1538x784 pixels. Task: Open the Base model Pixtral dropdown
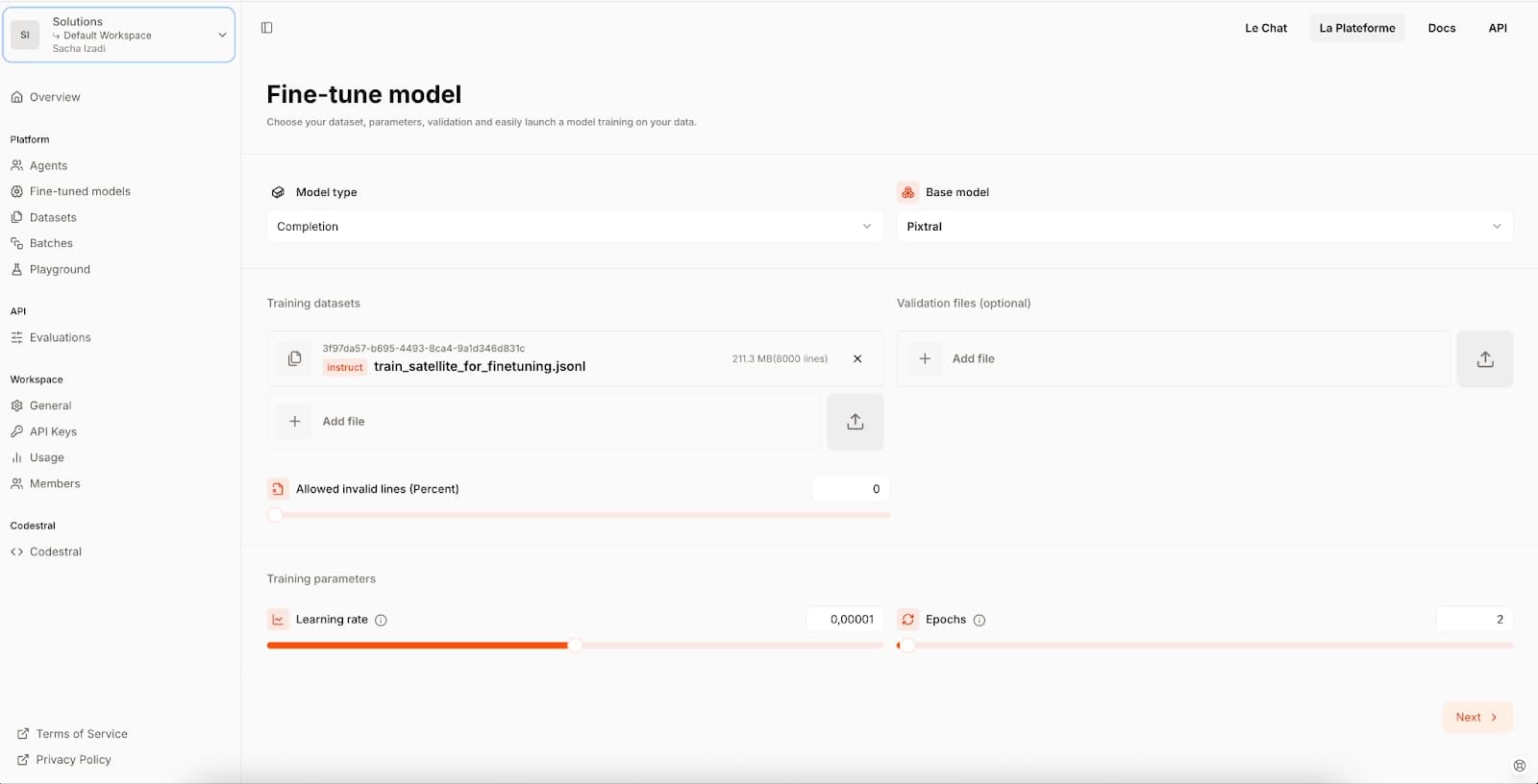(1204, 227)
